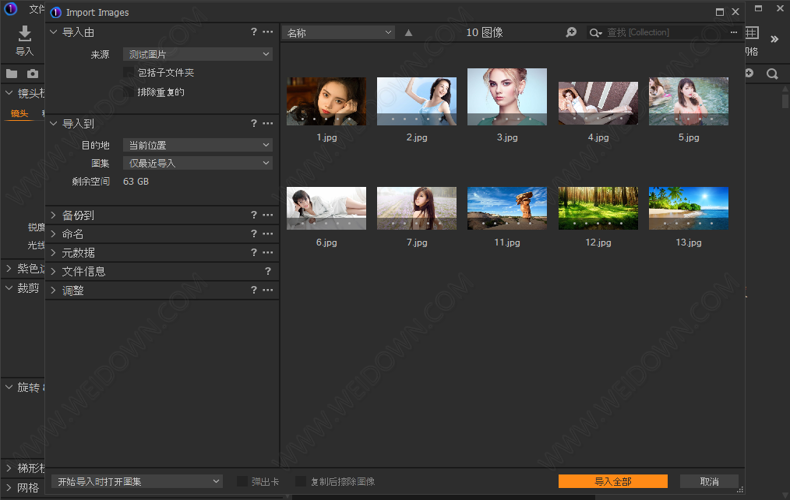Screen dimensions: 790x500
Task: Click the 导入全部 button
Action: tap(613, 481)
